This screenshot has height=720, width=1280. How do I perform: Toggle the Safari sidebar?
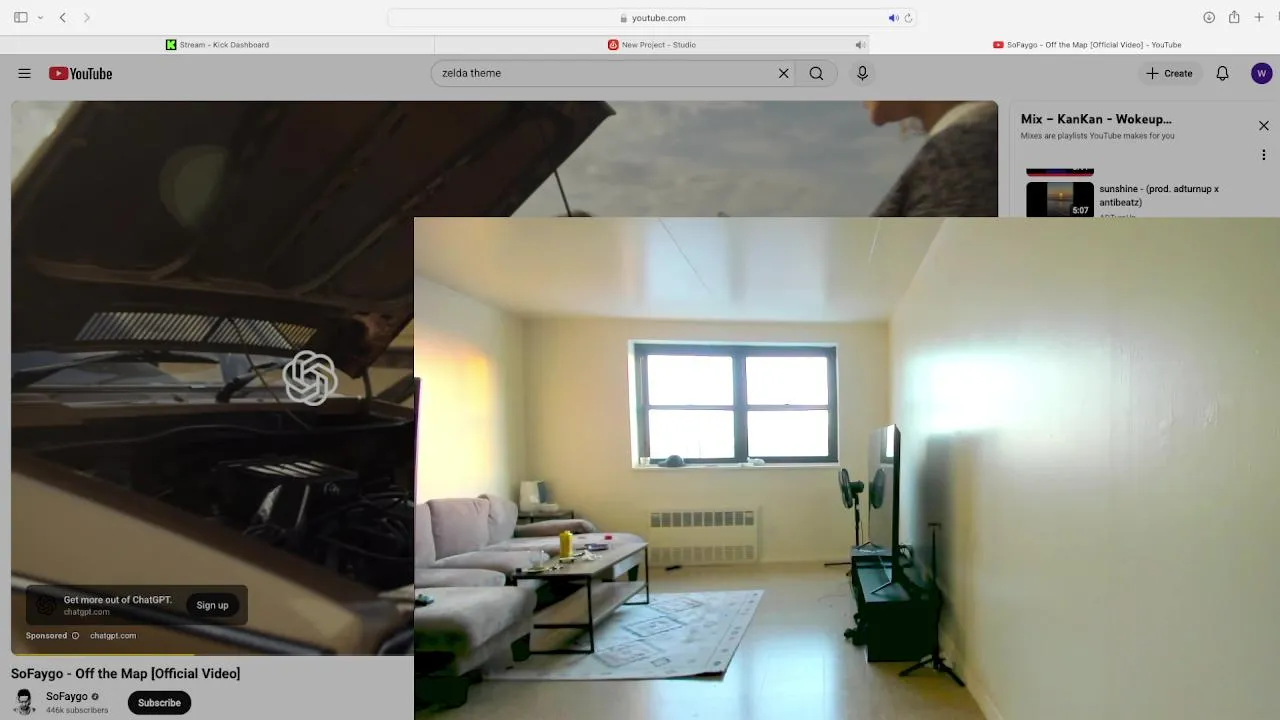[20, 18]
